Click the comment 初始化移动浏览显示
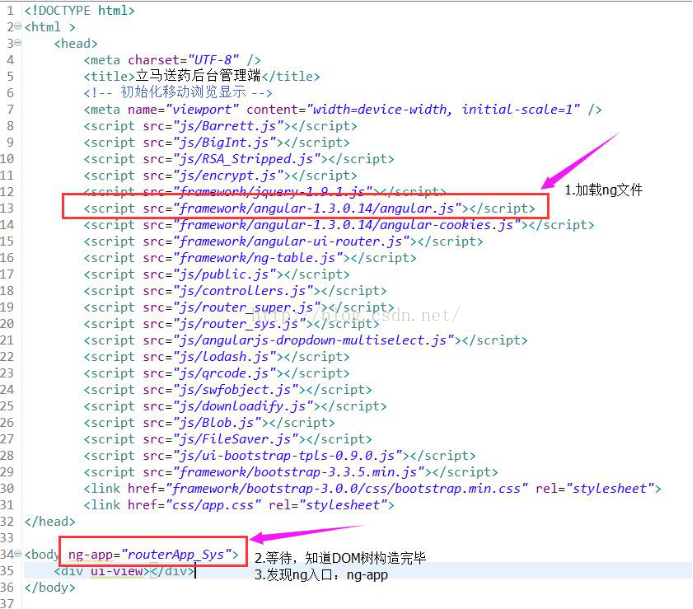Screen dimensions: 693x609 pyautogui.click(x=183, y=92)
